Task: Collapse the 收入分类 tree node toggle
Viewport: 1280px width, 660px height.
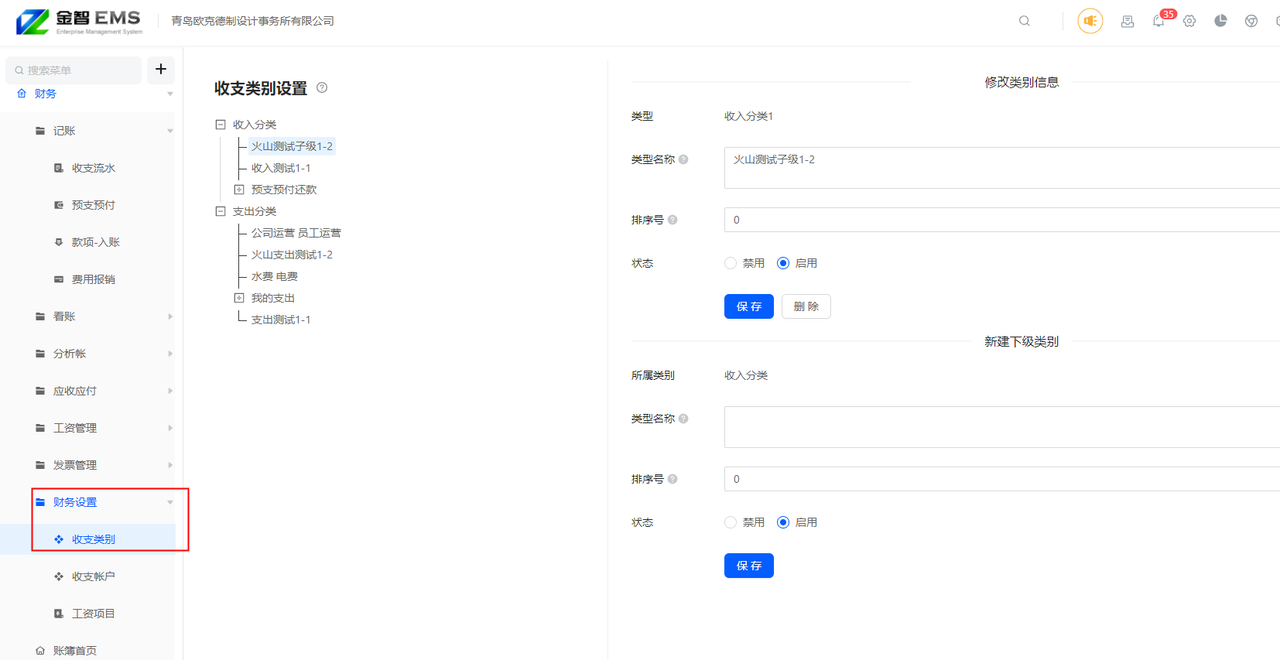Action: pyautogui.click(x=221, y=125)
